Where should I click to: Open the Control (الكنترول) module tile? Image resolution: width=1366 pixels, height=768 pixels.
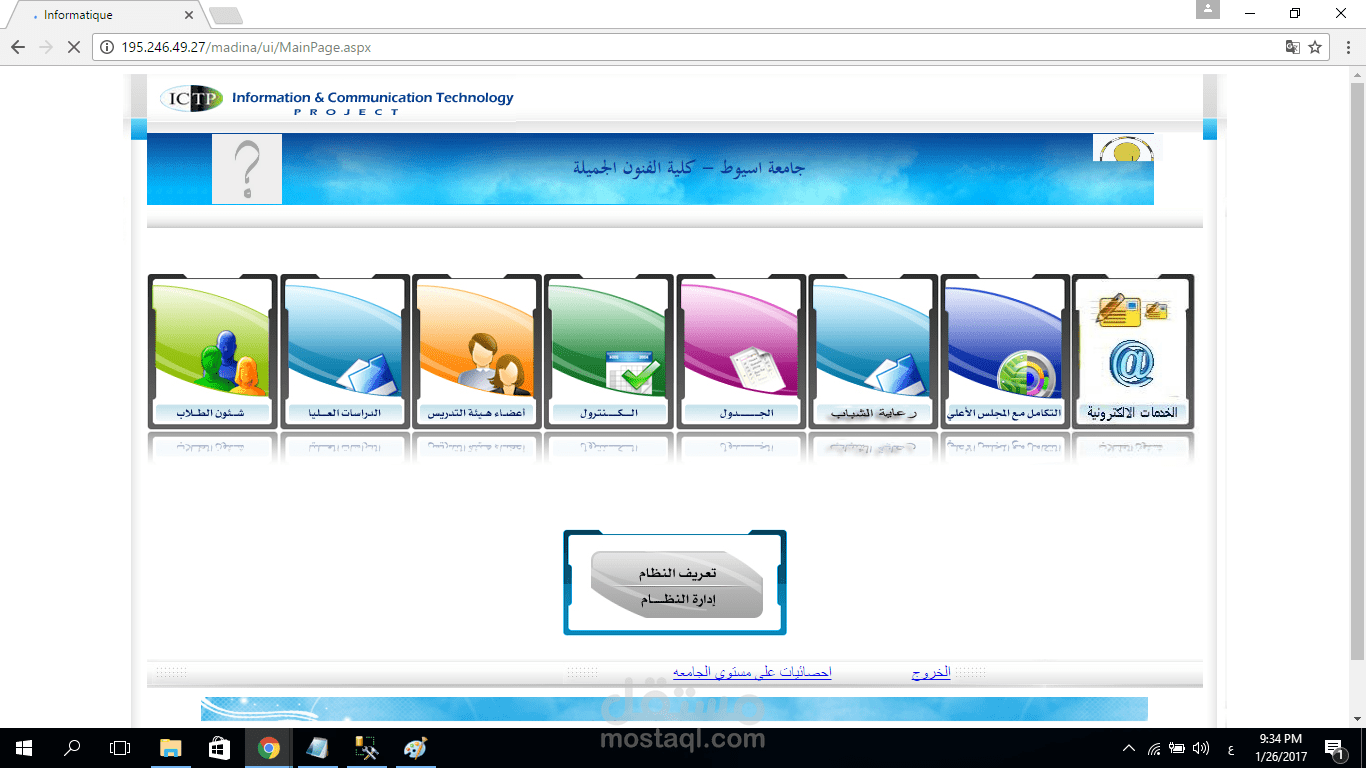(x=609, y=352)
